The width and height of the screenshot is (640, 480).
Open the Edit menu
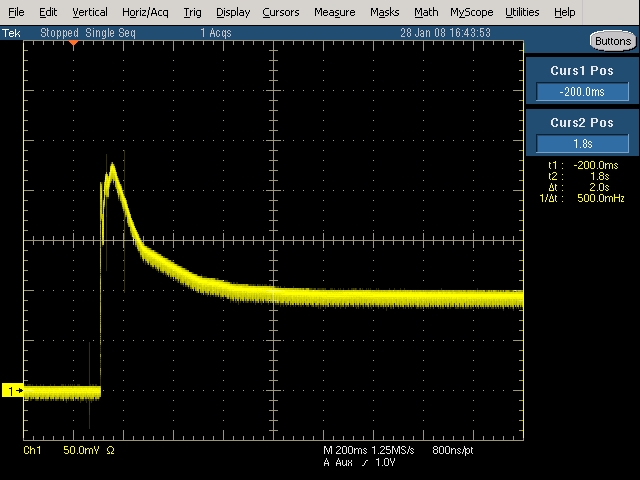[48, 12]
